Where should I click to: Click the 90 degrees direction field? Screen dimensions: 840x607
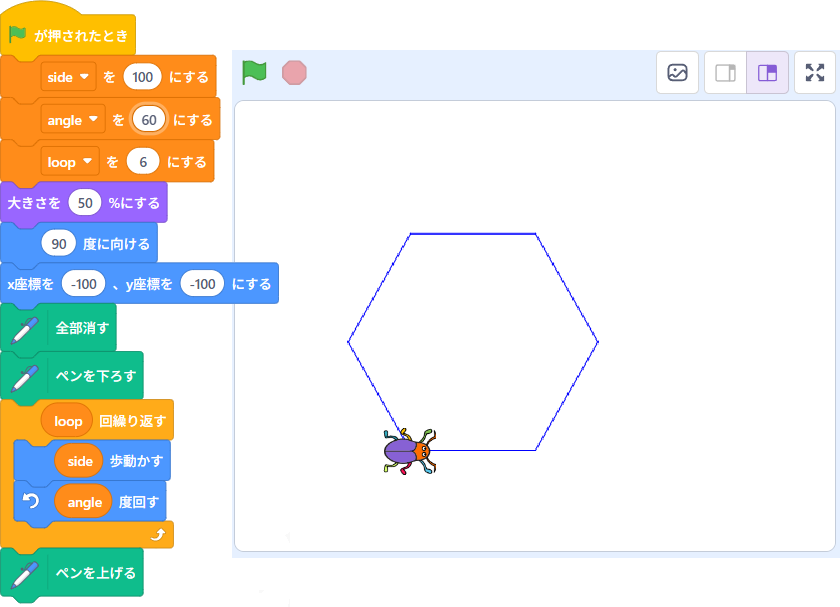coord(58,244)
